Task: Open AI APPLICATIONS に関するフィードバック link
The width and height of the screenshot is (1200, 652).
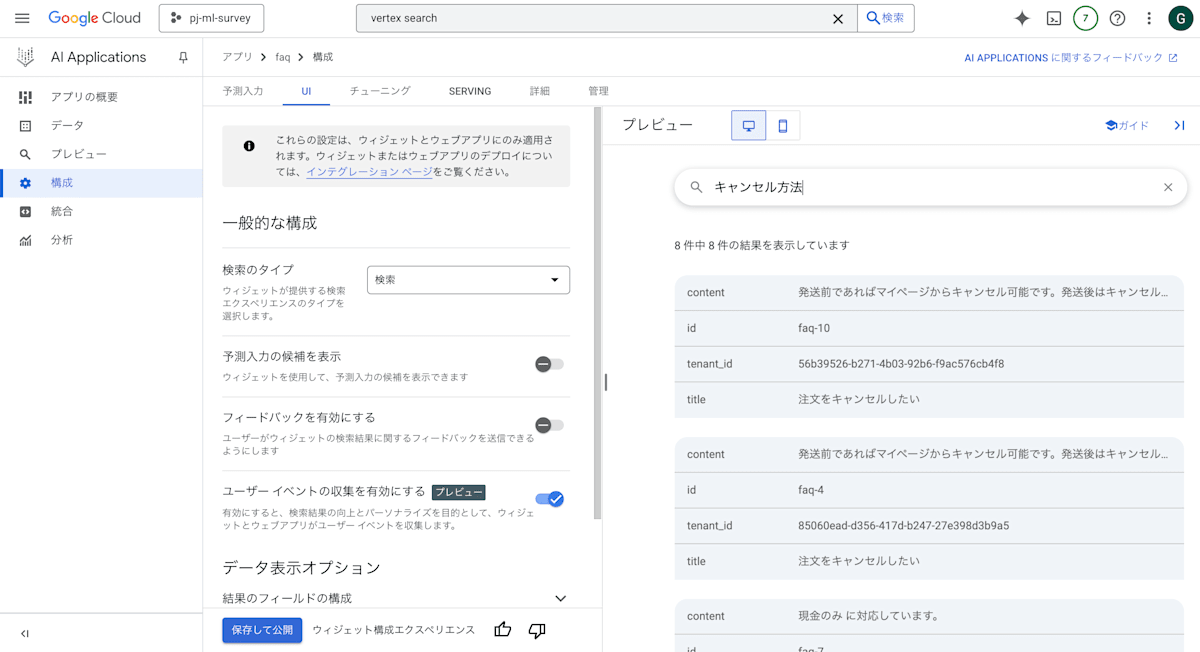Action: click(1071, 58)
